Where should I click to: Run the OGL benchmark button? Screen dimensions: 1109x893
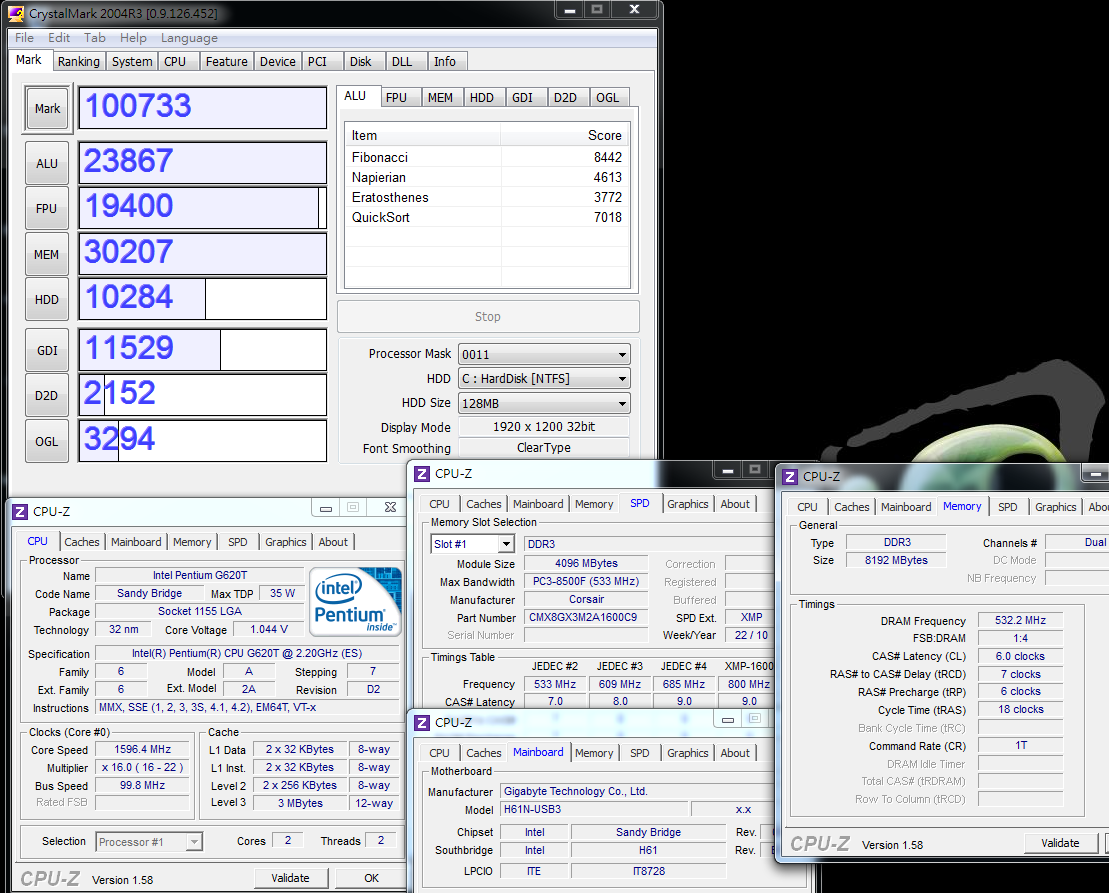pos(47,441)
